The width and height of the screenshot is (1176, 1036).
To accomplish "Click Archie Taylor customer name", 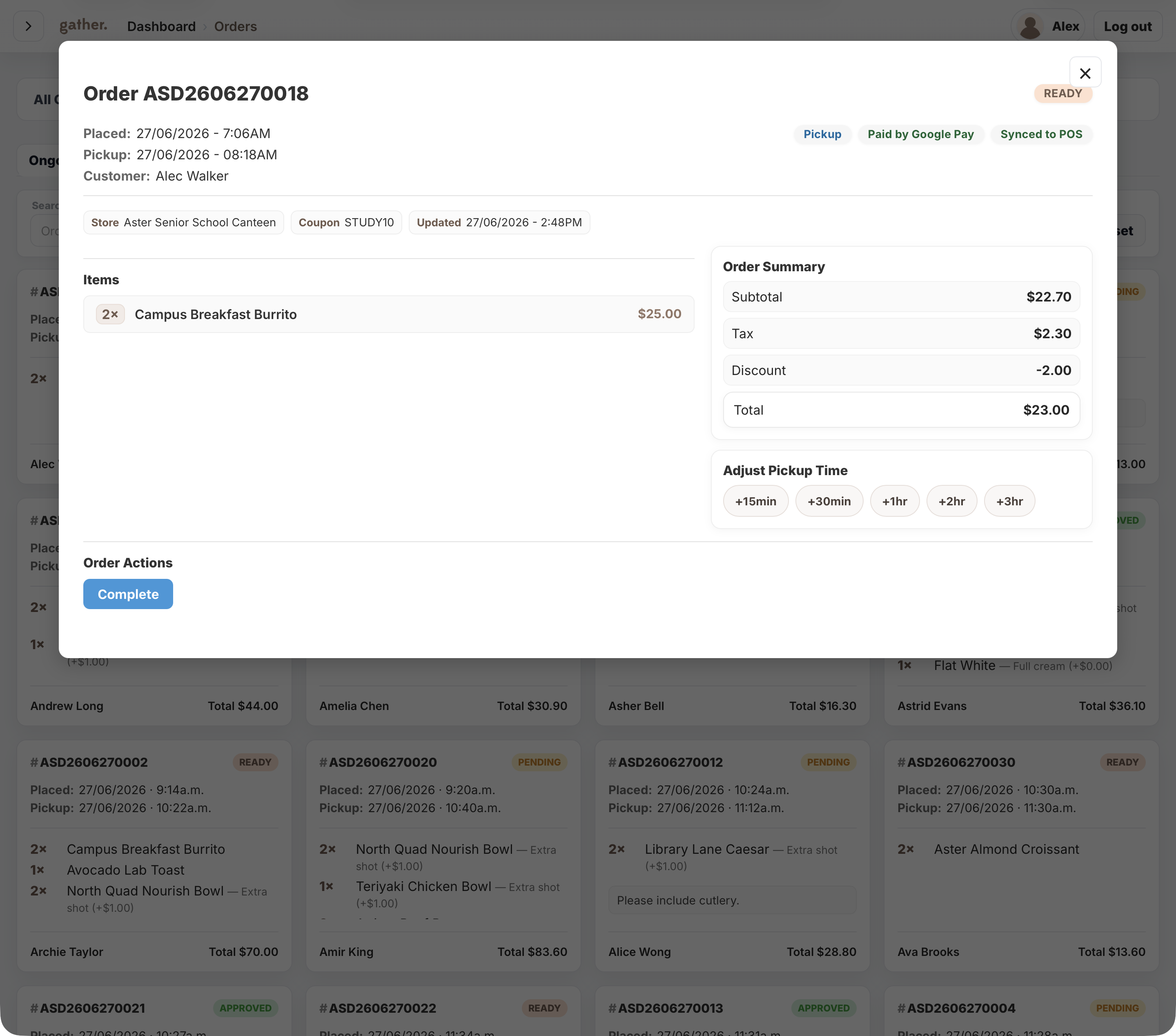I will (x=67, y=951).
